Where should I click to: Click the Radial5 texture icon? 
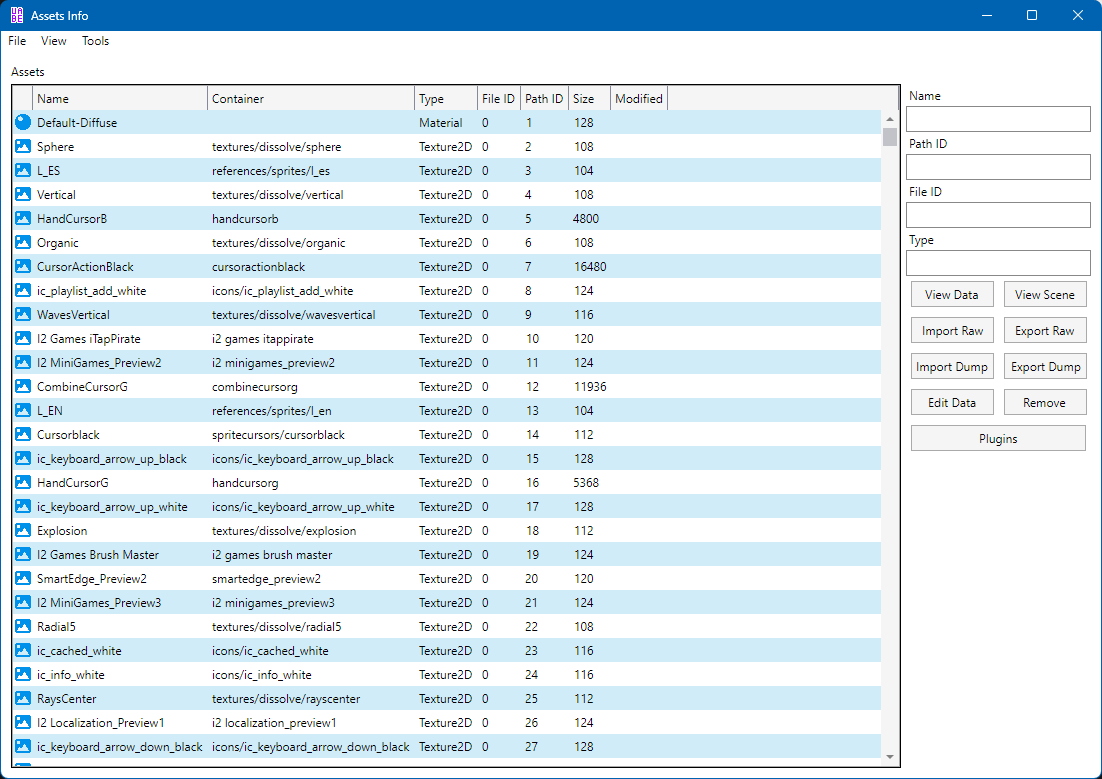coord(23,626)
